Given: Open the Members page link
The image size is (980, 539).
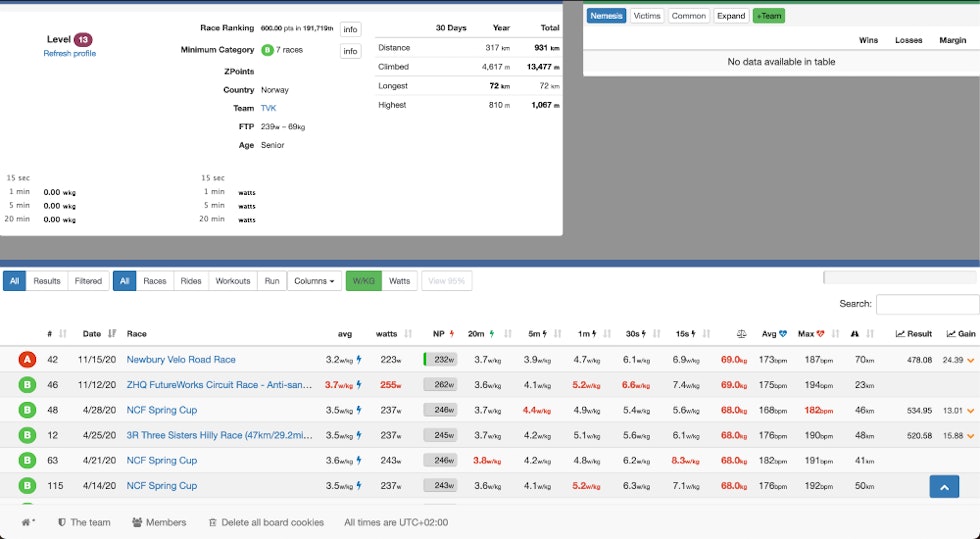Looking at the screenshot, I should [x=159, y=522].
